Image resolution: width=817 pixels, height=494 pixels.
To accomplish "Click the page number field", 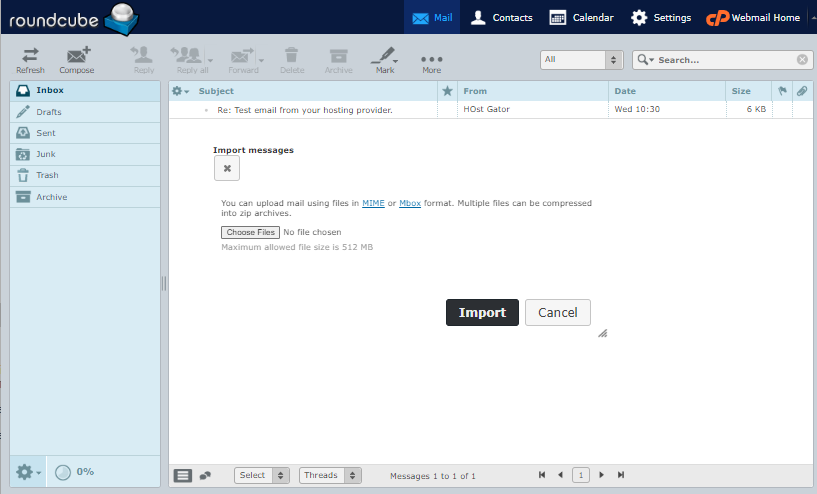I will coord(581,475).
